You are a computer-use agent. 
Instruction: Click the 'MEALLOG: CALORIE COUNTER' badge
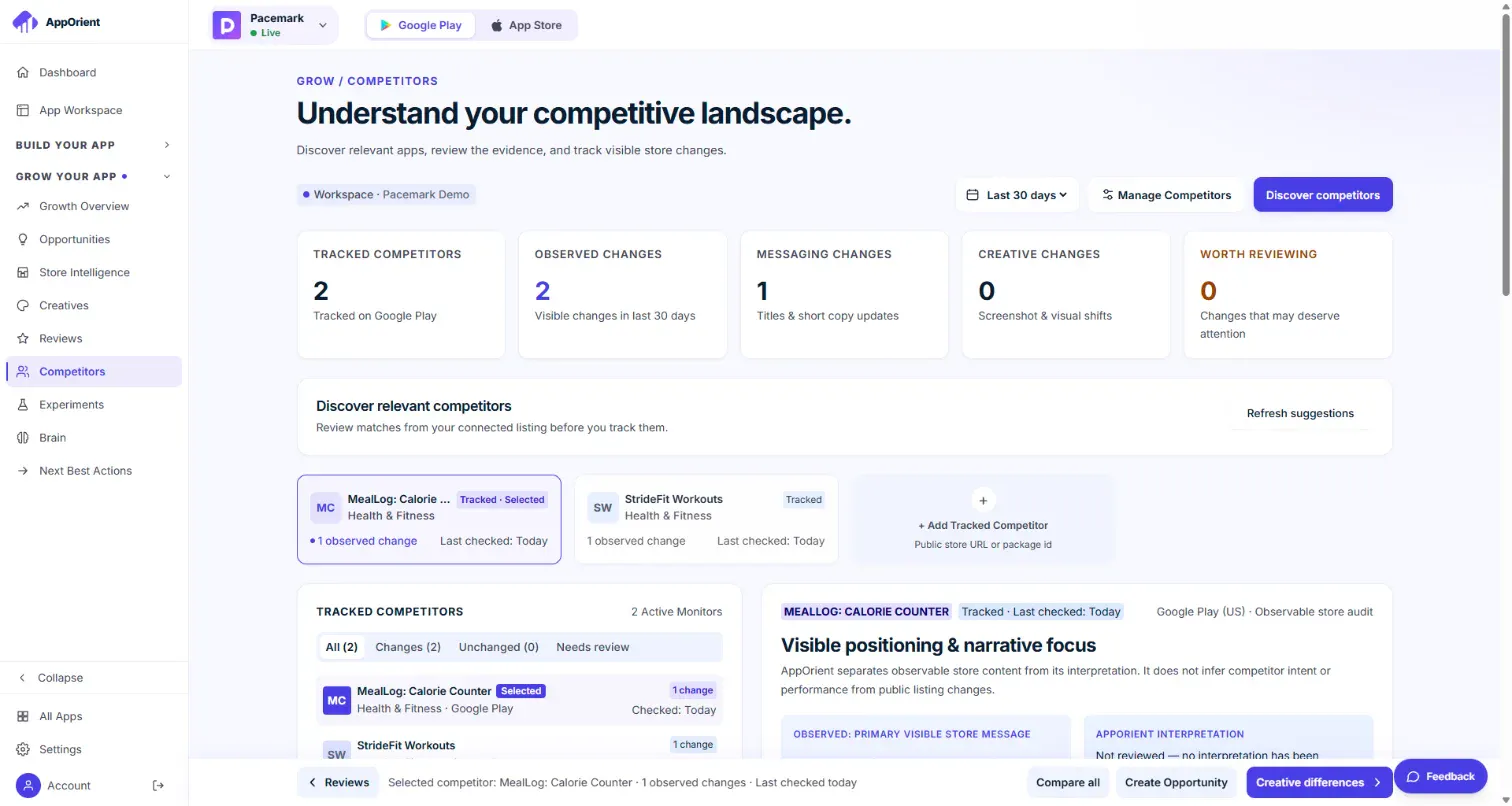[866, 611]
